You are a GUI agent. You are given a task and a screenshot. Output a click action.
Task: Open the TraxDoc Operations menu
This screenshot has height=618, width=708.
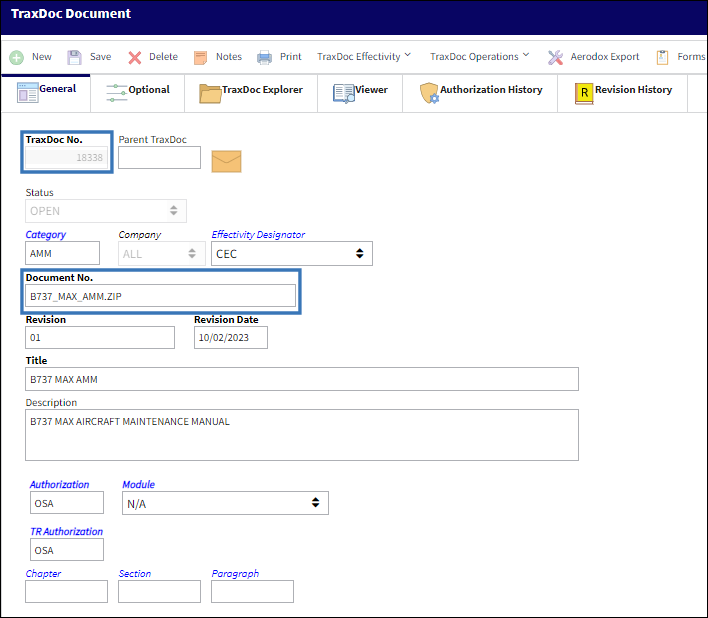(x=480, y=56)
